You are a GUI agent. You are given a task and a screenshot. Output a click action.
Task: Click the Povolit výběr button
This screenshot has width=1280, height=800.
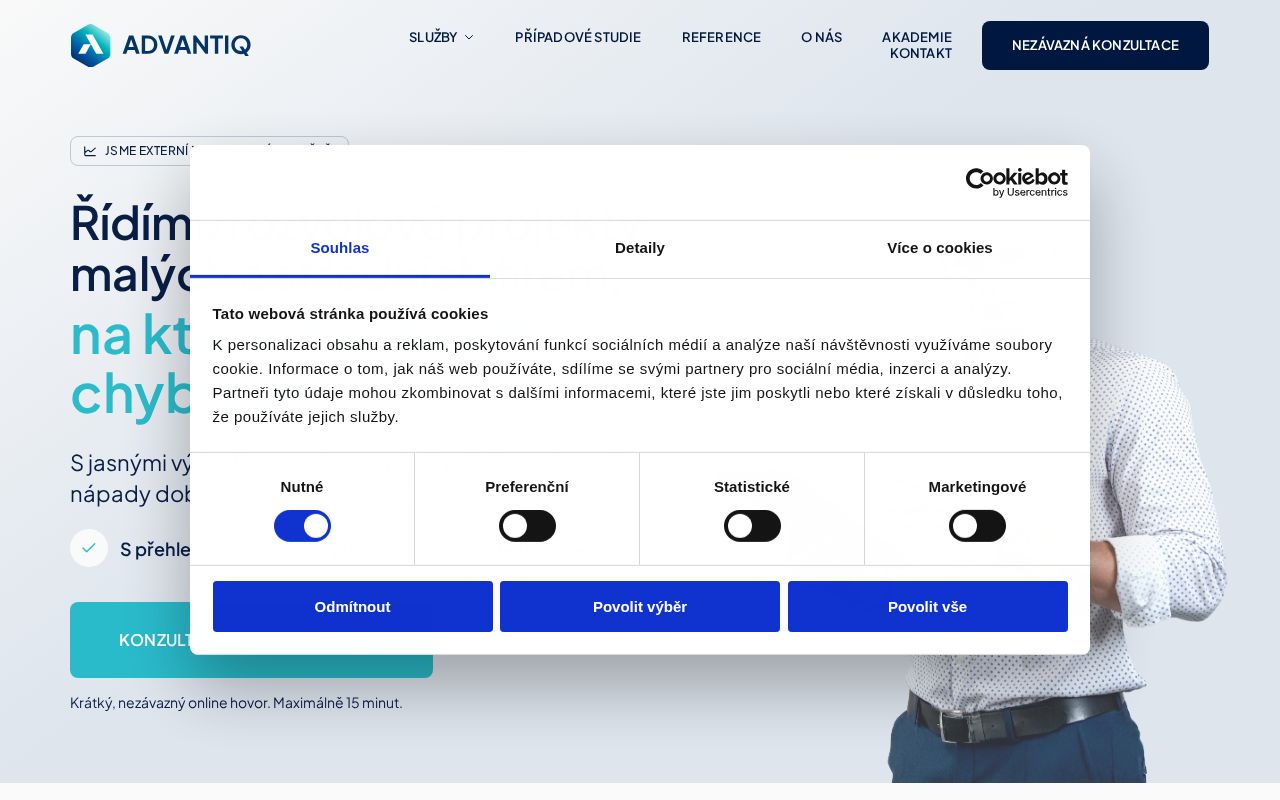tap(640, 607)
